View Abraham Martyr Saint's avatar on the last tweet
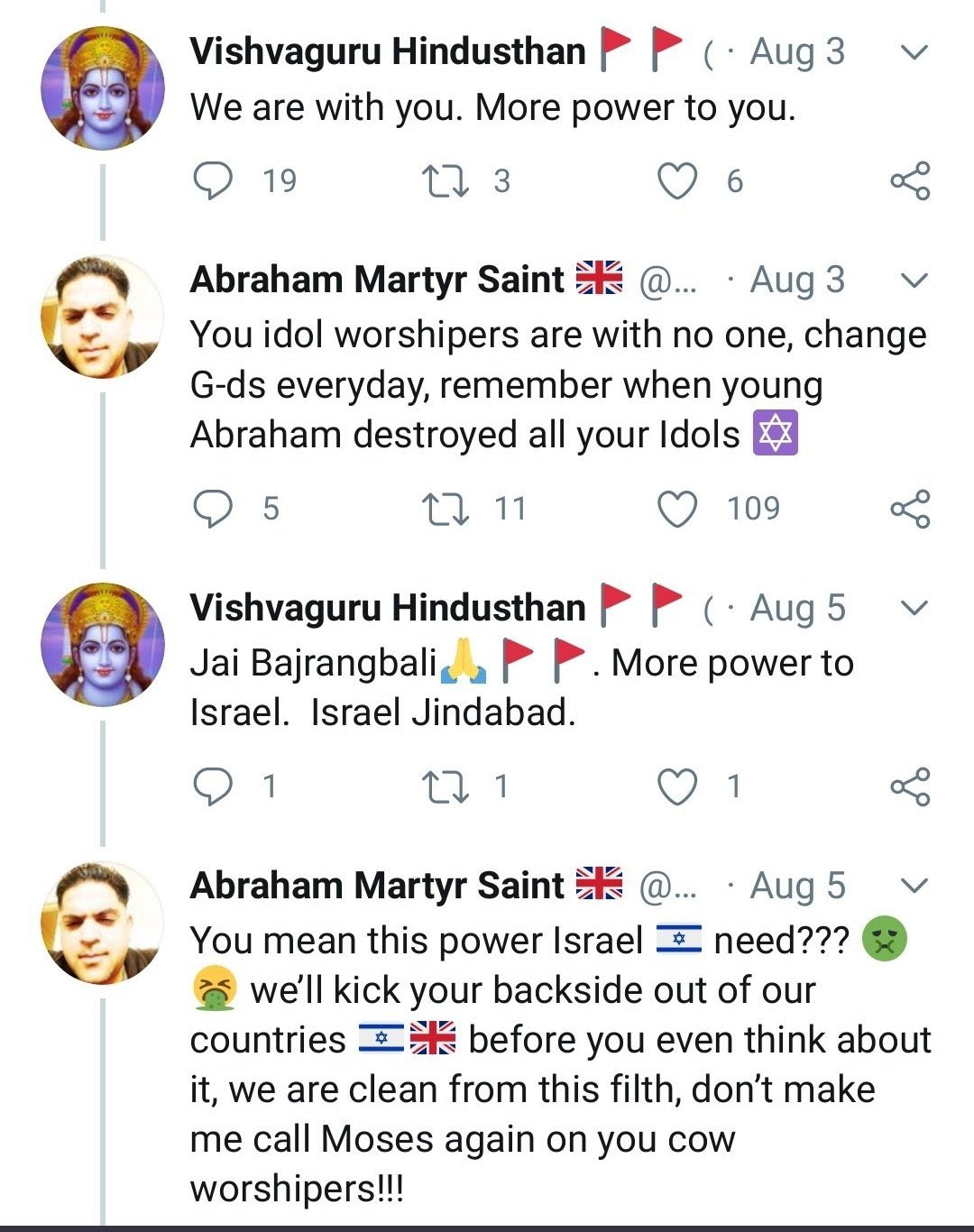The height and width of the screenshot is (1232, 974). click(x=103, y=923)
